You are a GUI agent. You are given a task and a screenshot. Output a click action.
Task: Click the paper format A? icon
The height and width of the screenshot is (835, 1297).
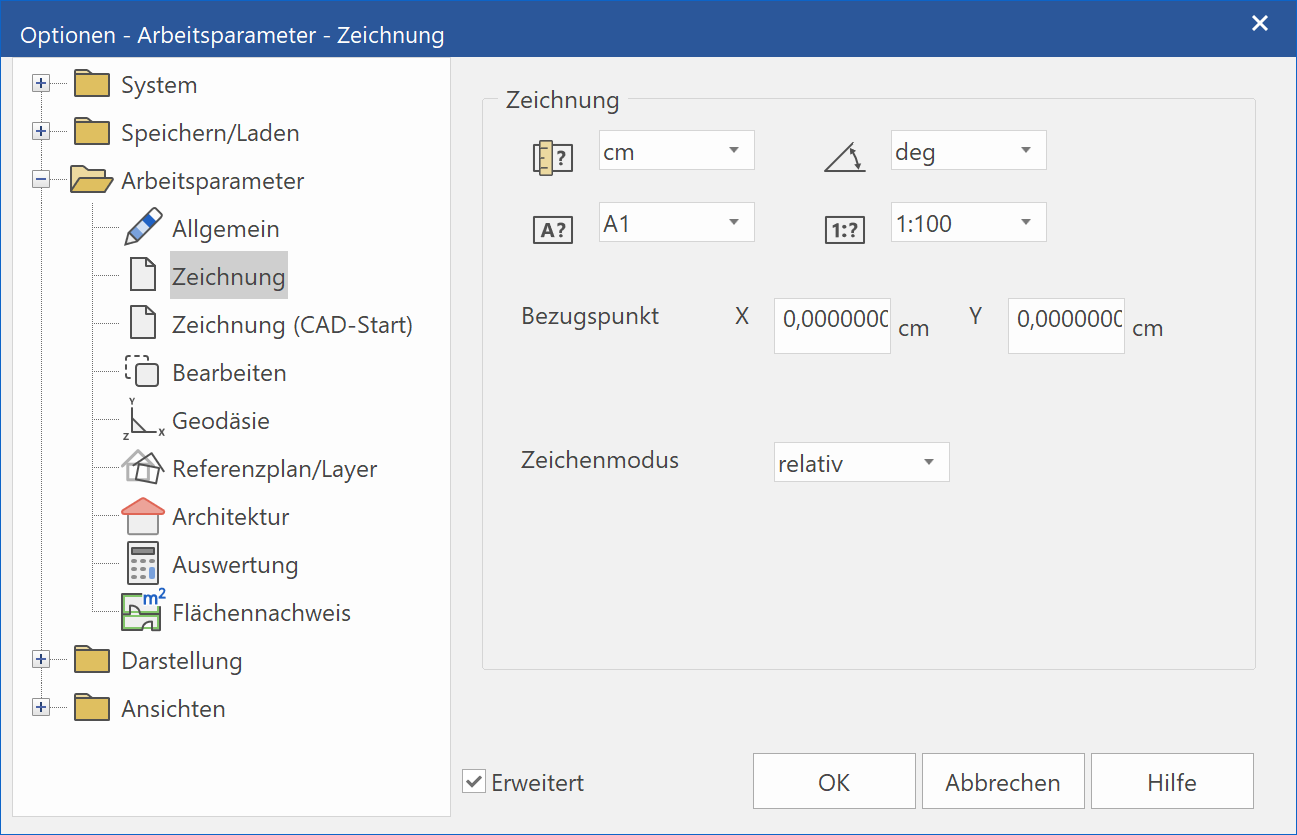coord(552,230)
